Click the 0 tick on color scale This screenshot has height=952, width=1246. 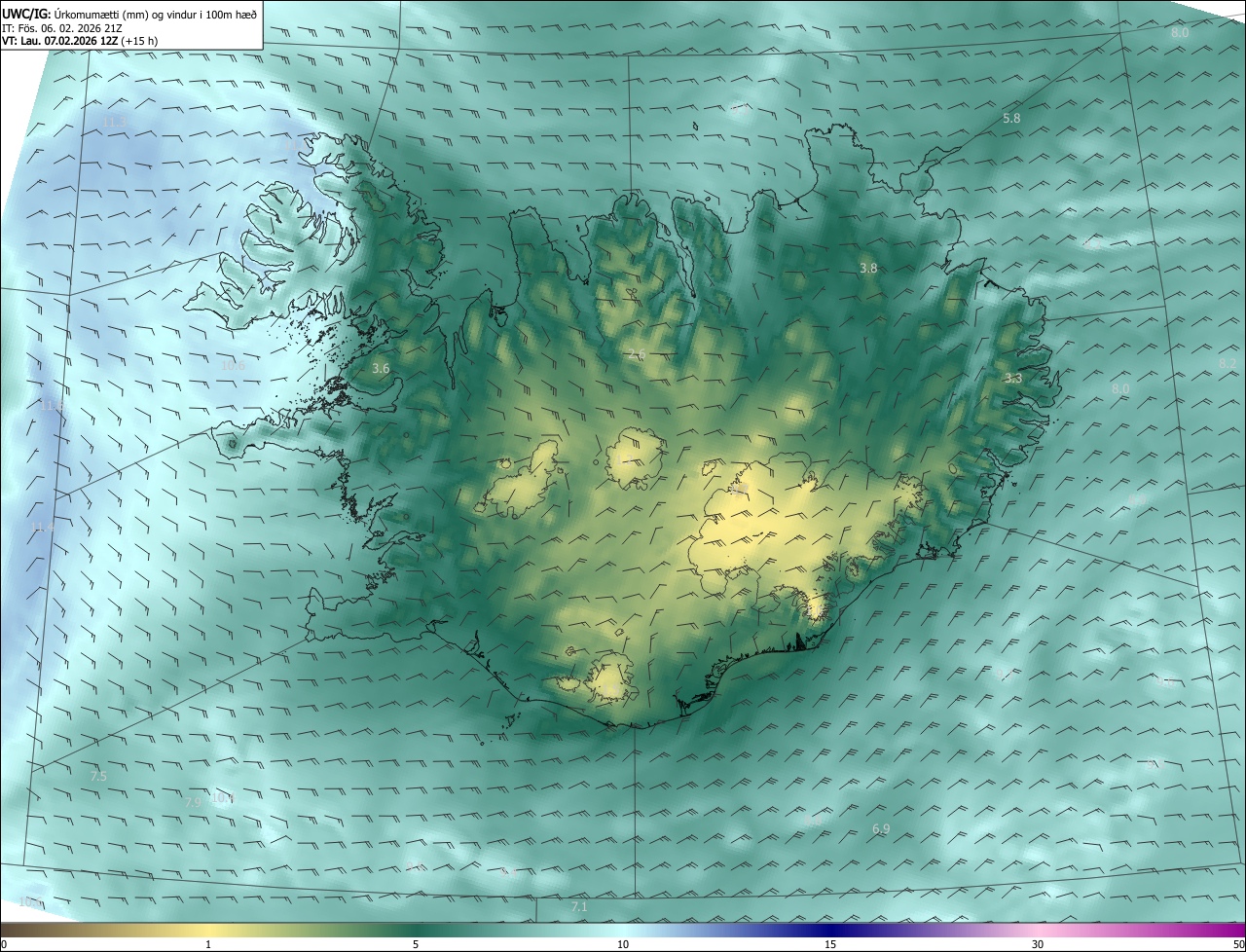pyautogui.click(x=4, y=944)
